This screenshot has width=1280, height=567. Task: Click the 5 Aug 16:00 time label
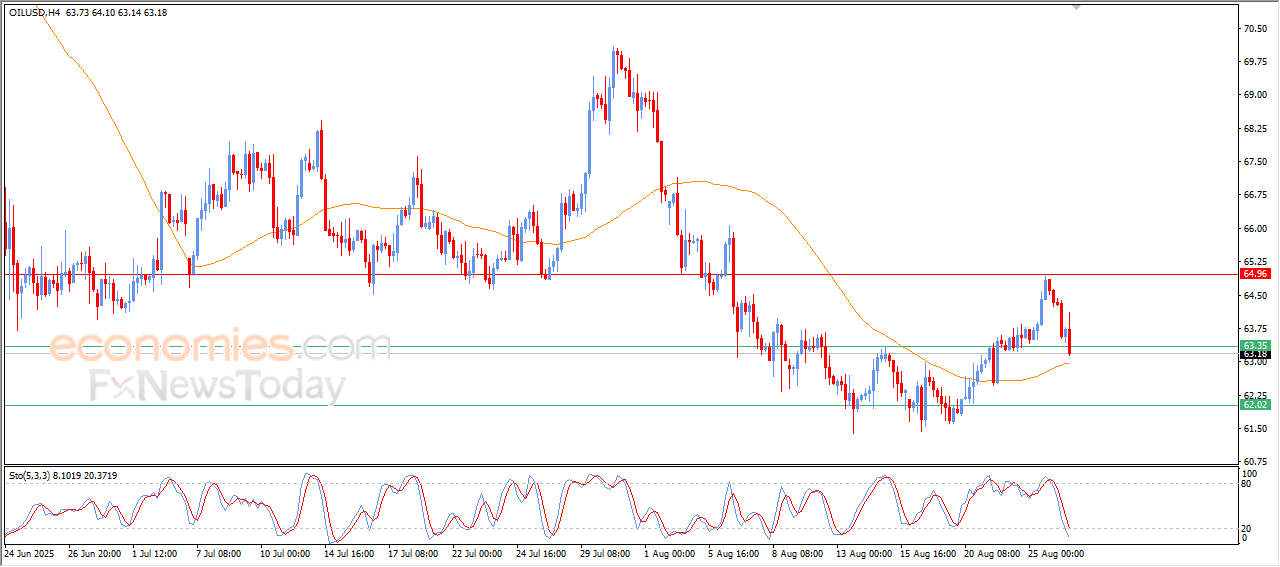point(734,552)
